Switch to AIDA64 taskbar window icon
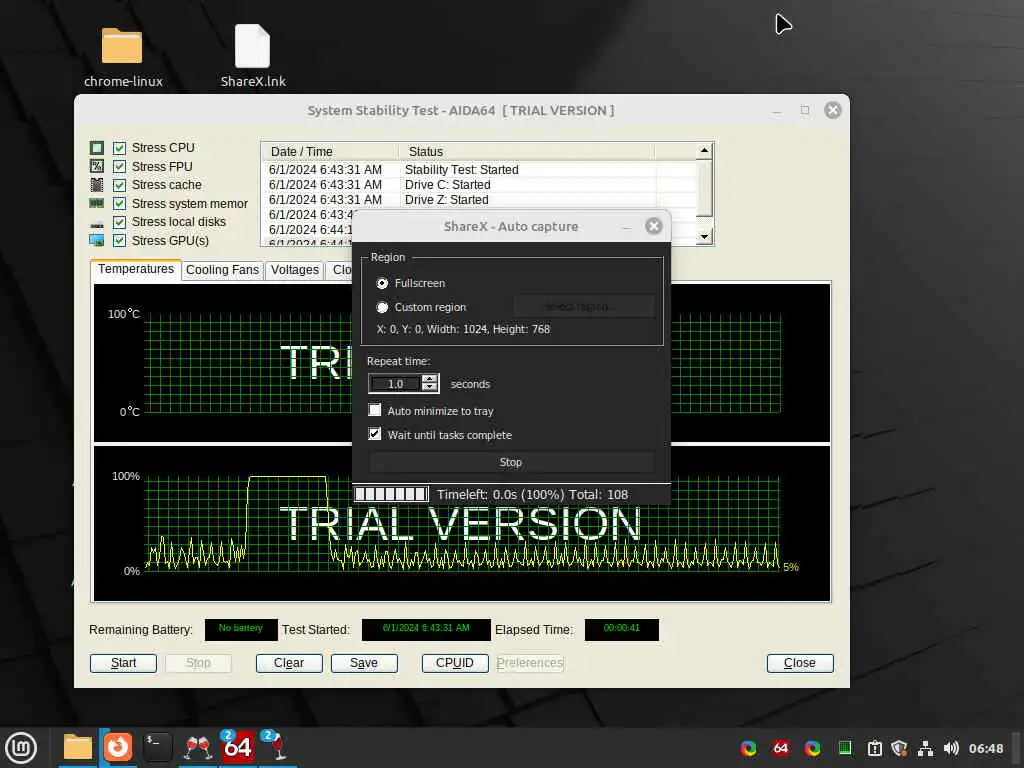This screenshot has height=768, width=1024. (x=237, y=747)
